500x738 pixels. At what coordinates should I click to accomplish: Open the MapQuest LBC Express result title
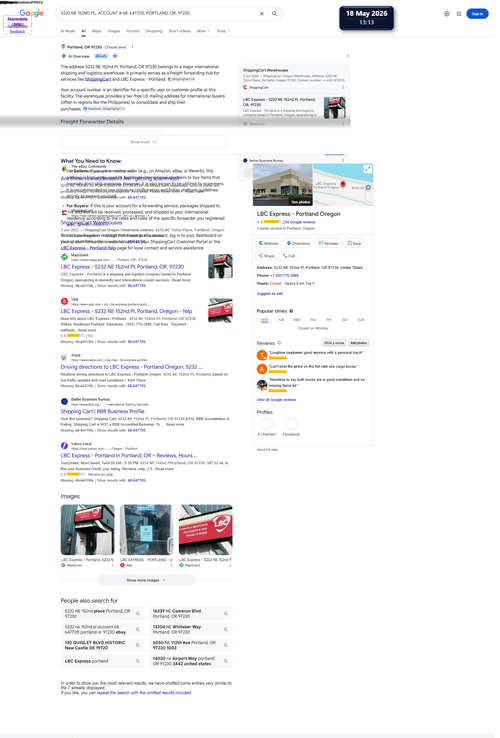click(122, 267)
